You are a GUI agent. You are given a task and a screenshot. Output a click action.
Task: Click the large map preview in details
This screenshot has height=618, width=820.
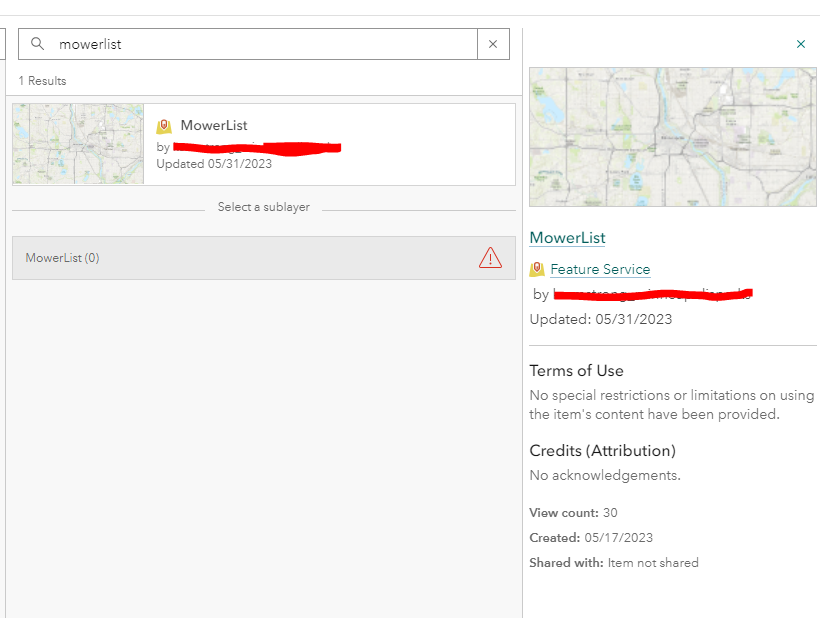click(x=672, y=137)
